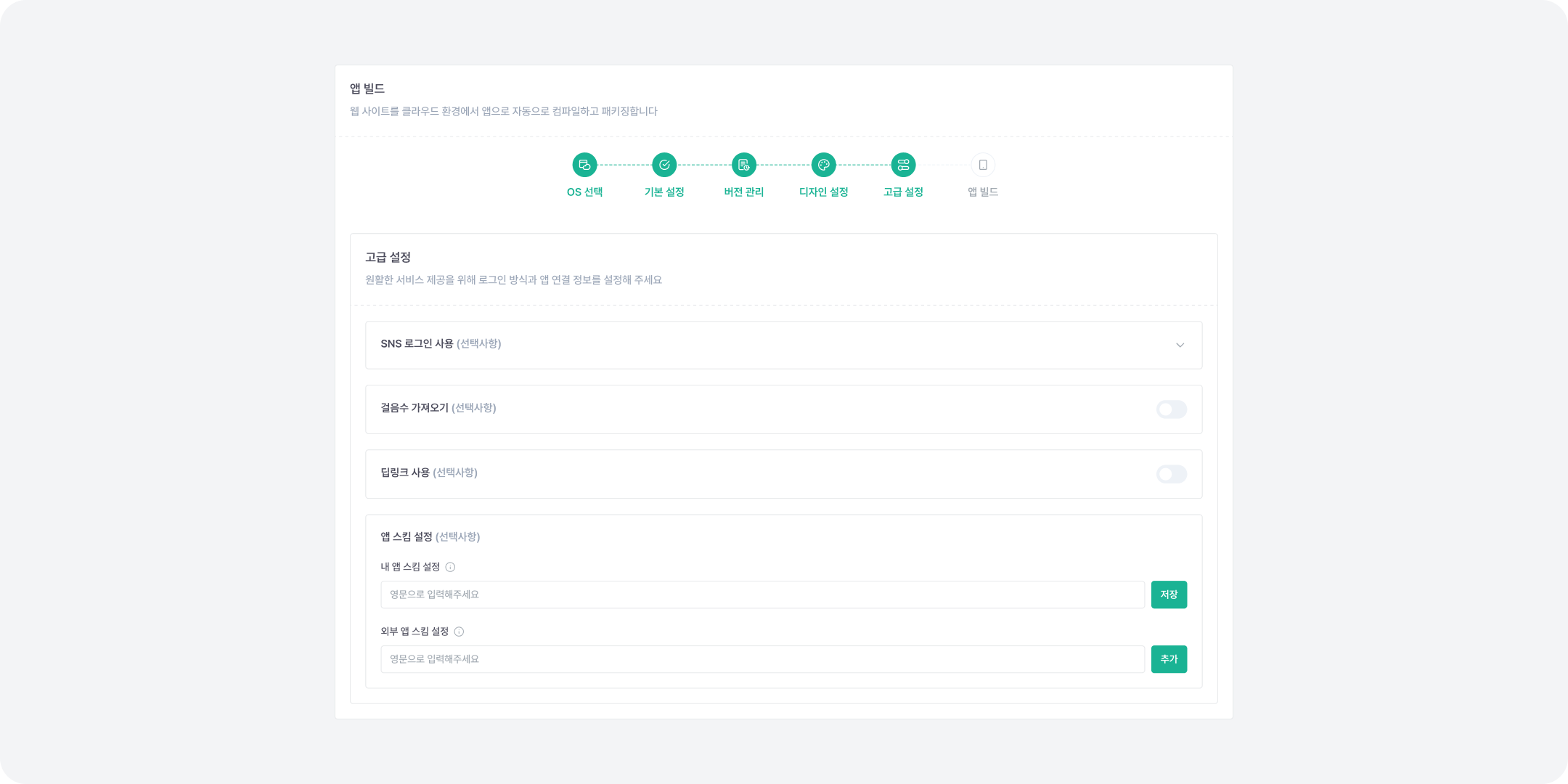Select the 버전 관리 step label

tap(744, 192)
